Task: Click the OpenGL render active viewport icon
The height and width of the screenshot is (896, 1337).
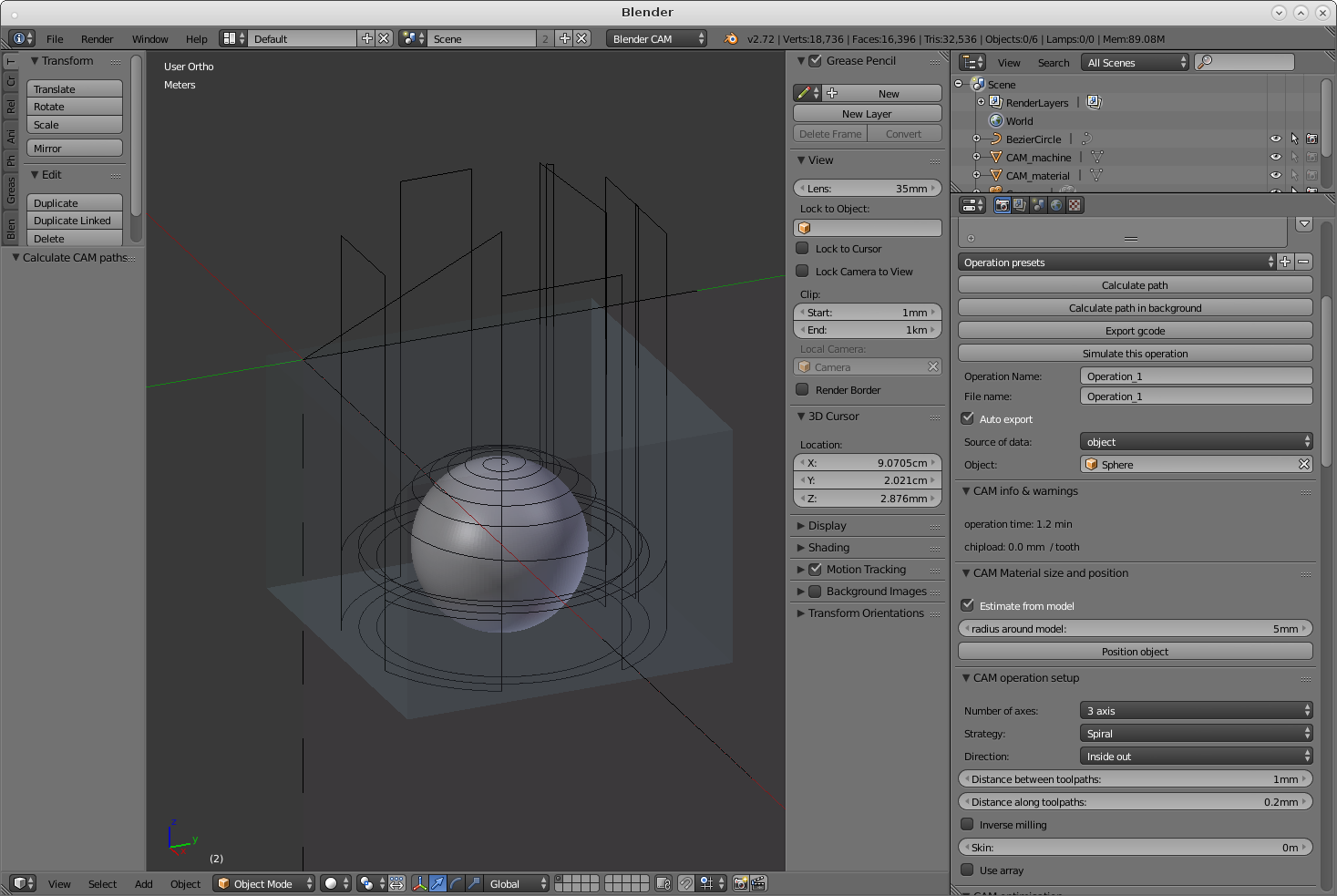Action: click(x=740, y=883)
